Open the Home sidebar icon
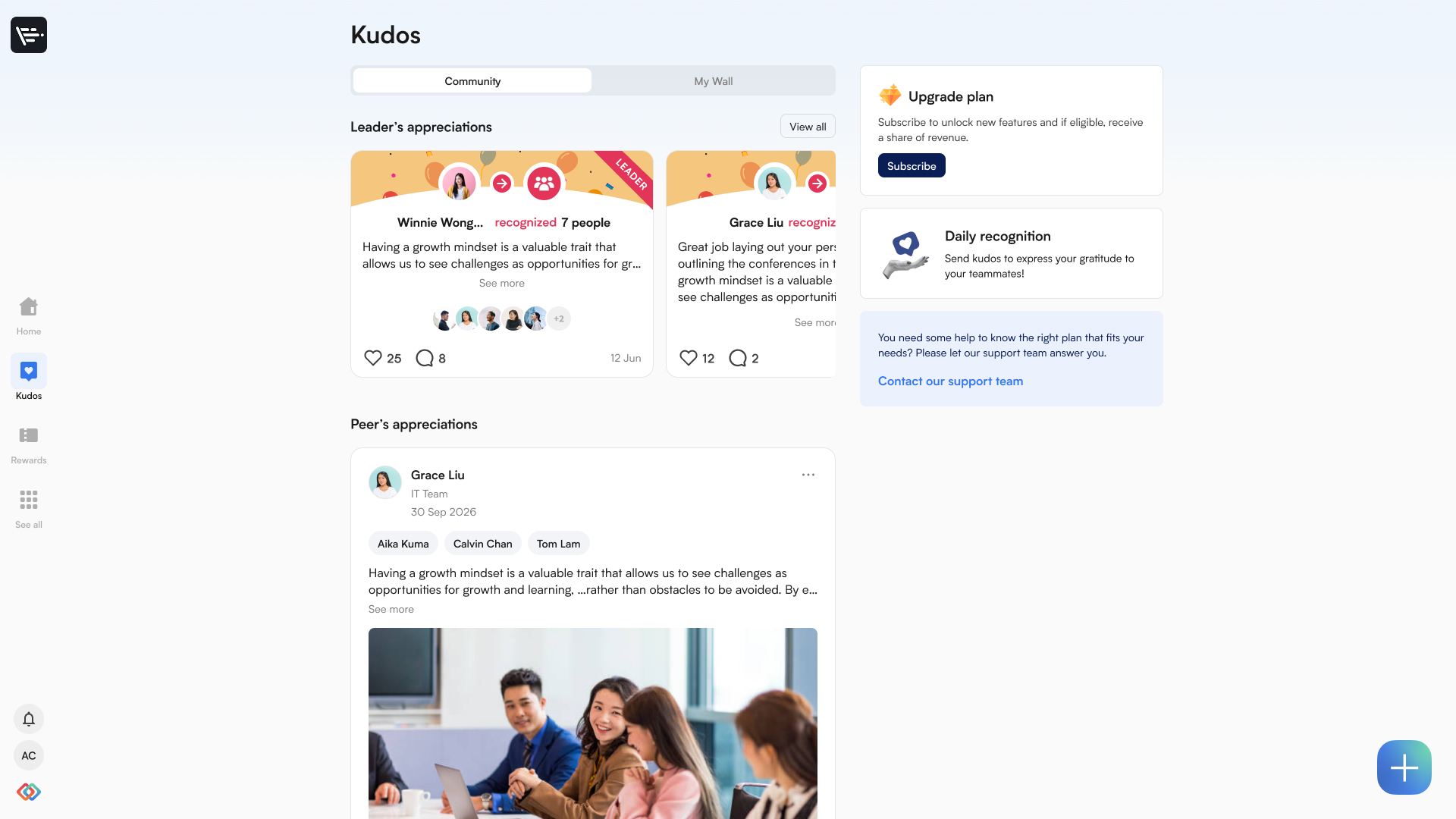The width and height of the screenshot is (1456, 819). [x=29, y=306]
